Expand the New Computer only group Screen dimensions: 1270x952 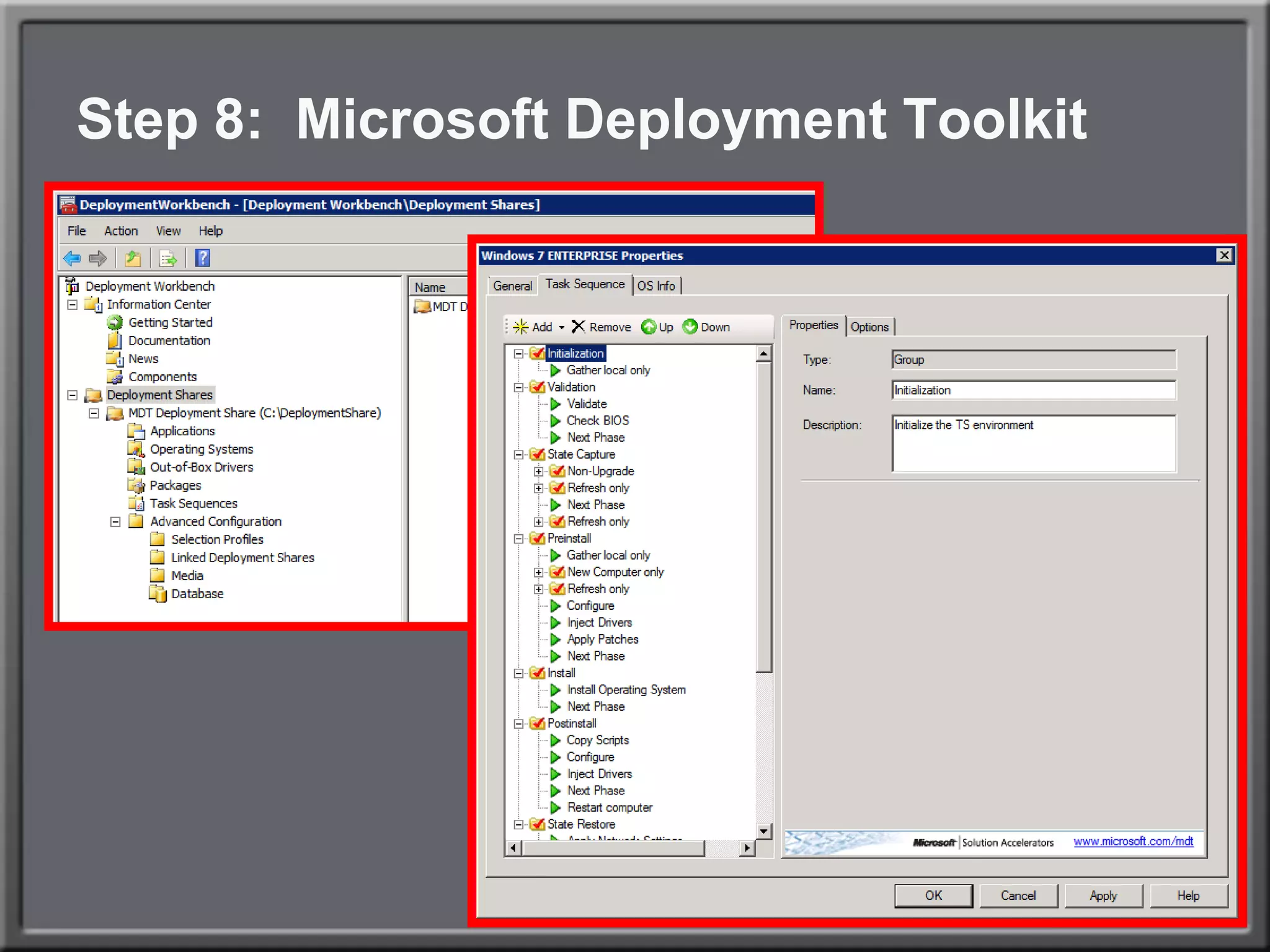click(x=539, y=573)
